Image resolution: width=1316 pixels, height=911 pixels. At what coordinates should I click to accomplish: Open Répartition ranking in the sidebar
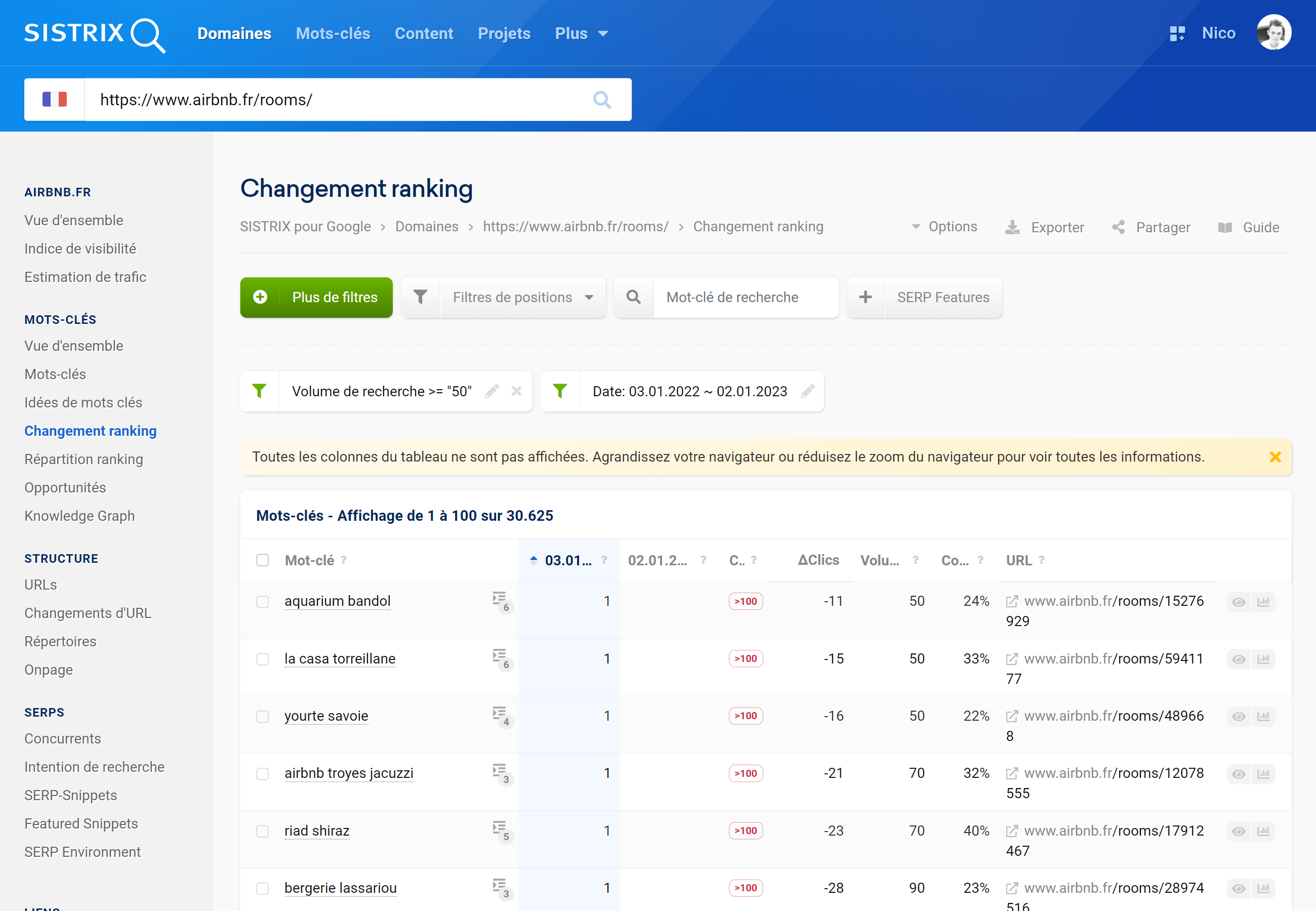pos(84,460)
